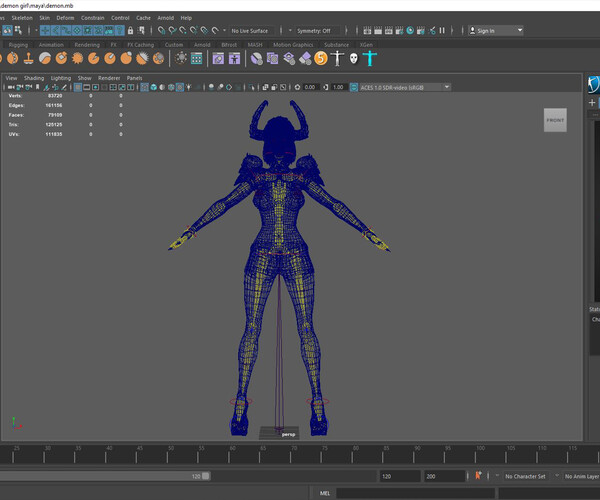Open the arrow menu left of Symmetry: Off

290,31
